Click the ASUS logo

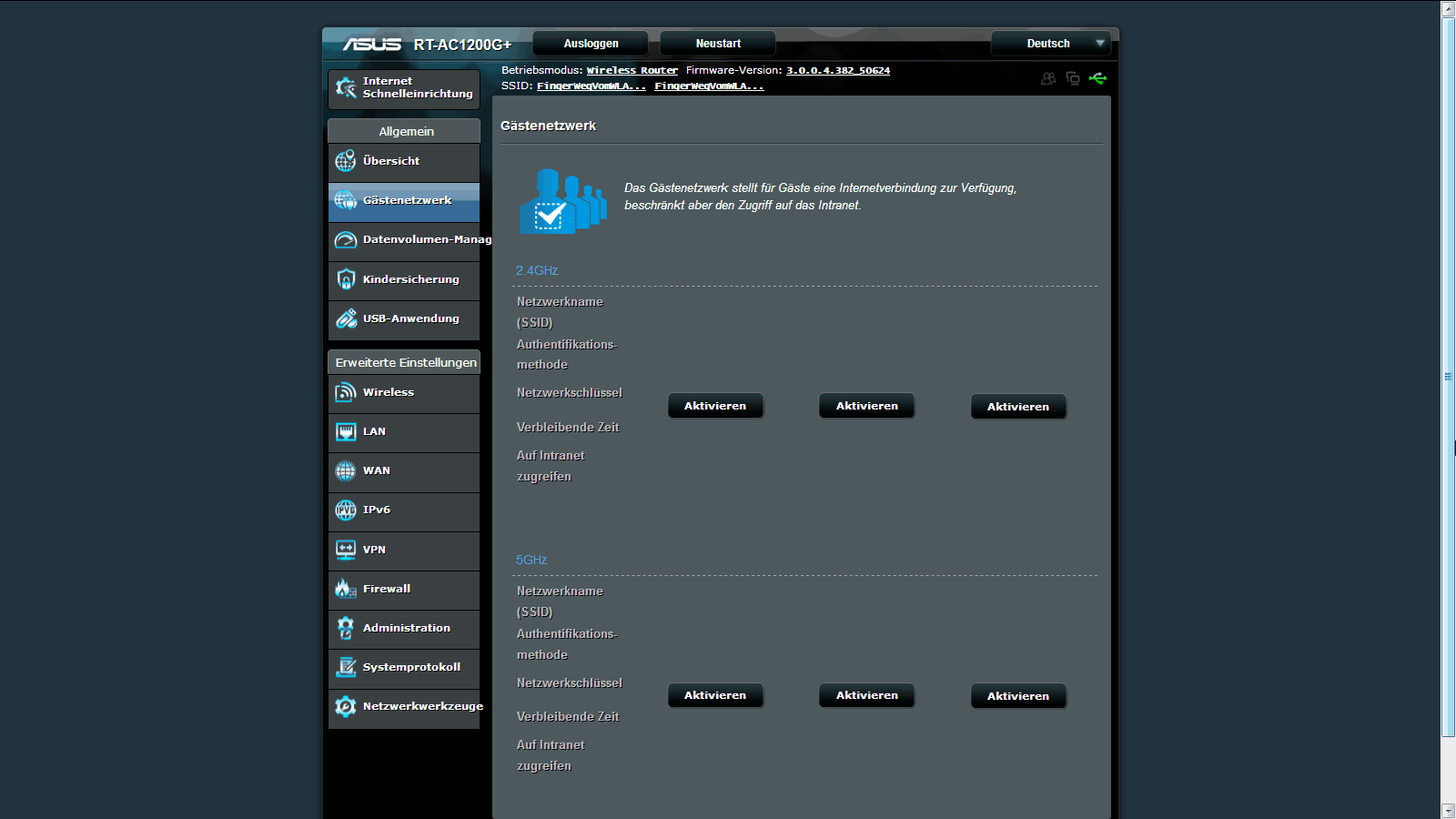coord(371,44)
